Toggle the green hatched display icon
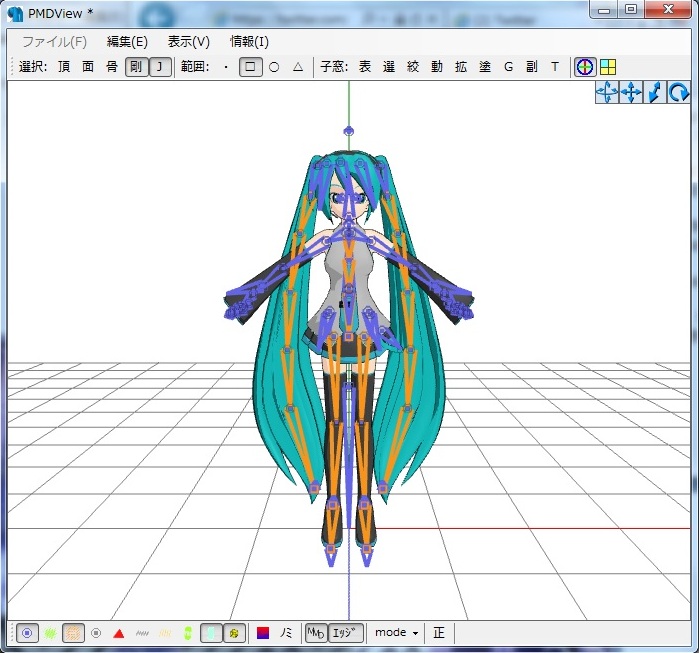 pyautogui.click(x=50, y=633)
